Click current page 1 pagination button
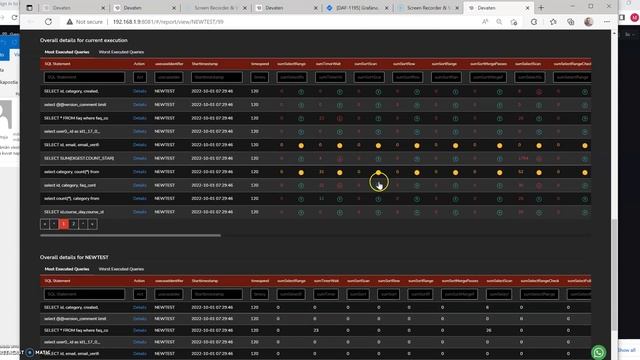Image resolution: width=640 pixels, height=360 pixels. [x=64, y=224]
